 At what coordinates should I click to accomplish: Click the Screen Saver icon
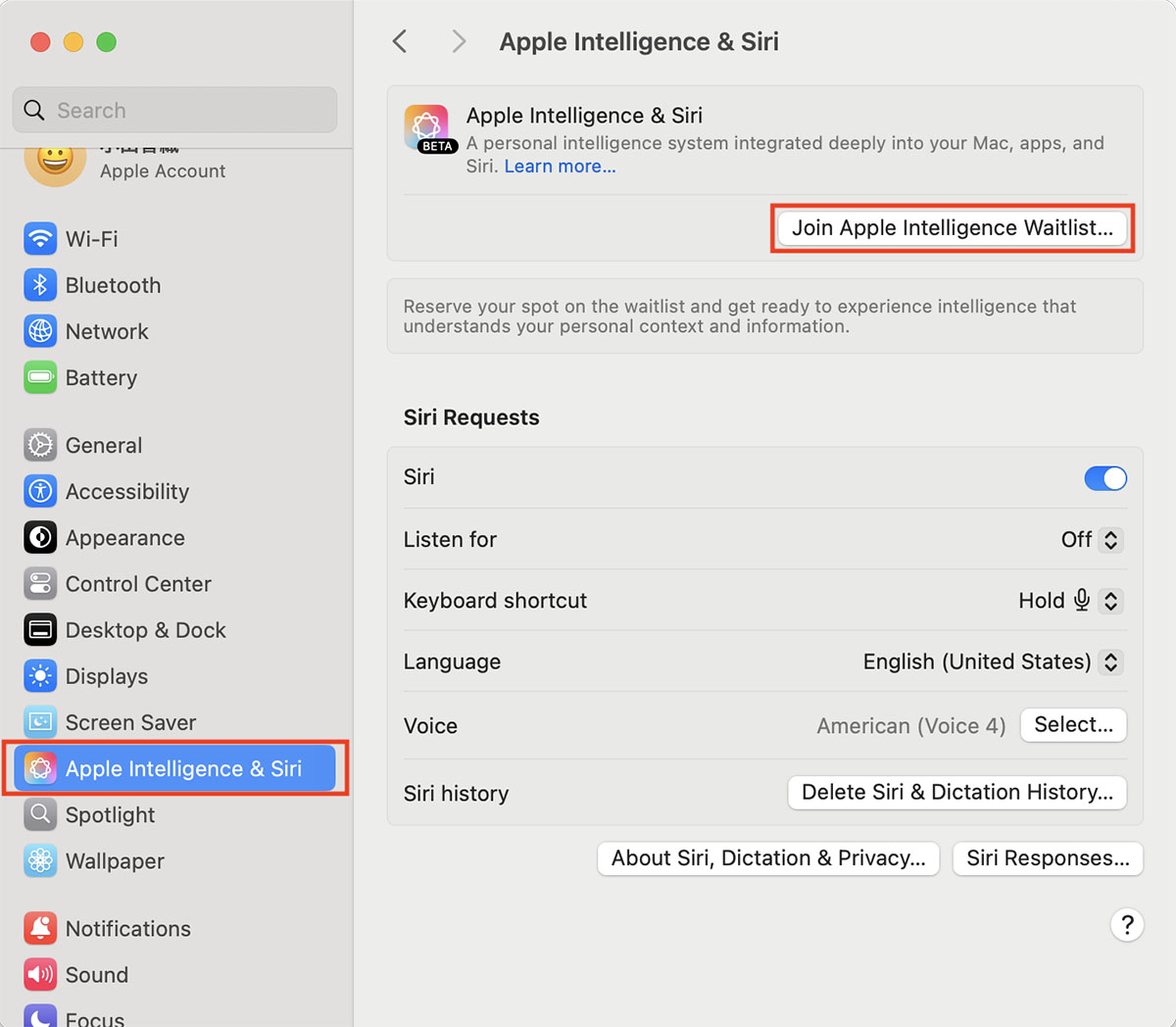point(40,722)
